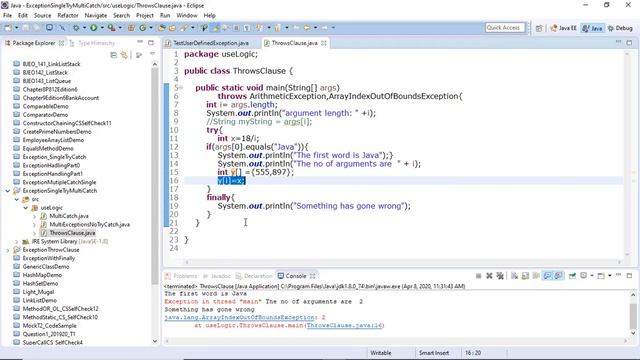Click the Display Selected Console icon
This screenshot has width=640, height=360.
[x=584, y=276]
